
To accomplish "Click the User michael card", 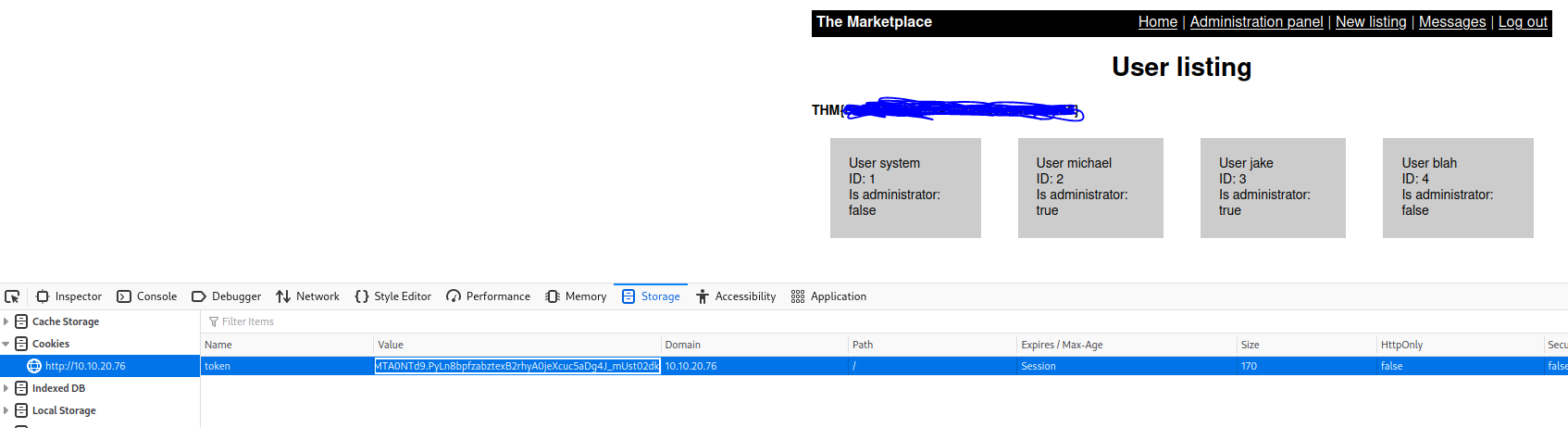I will [x=1090, y=188].
